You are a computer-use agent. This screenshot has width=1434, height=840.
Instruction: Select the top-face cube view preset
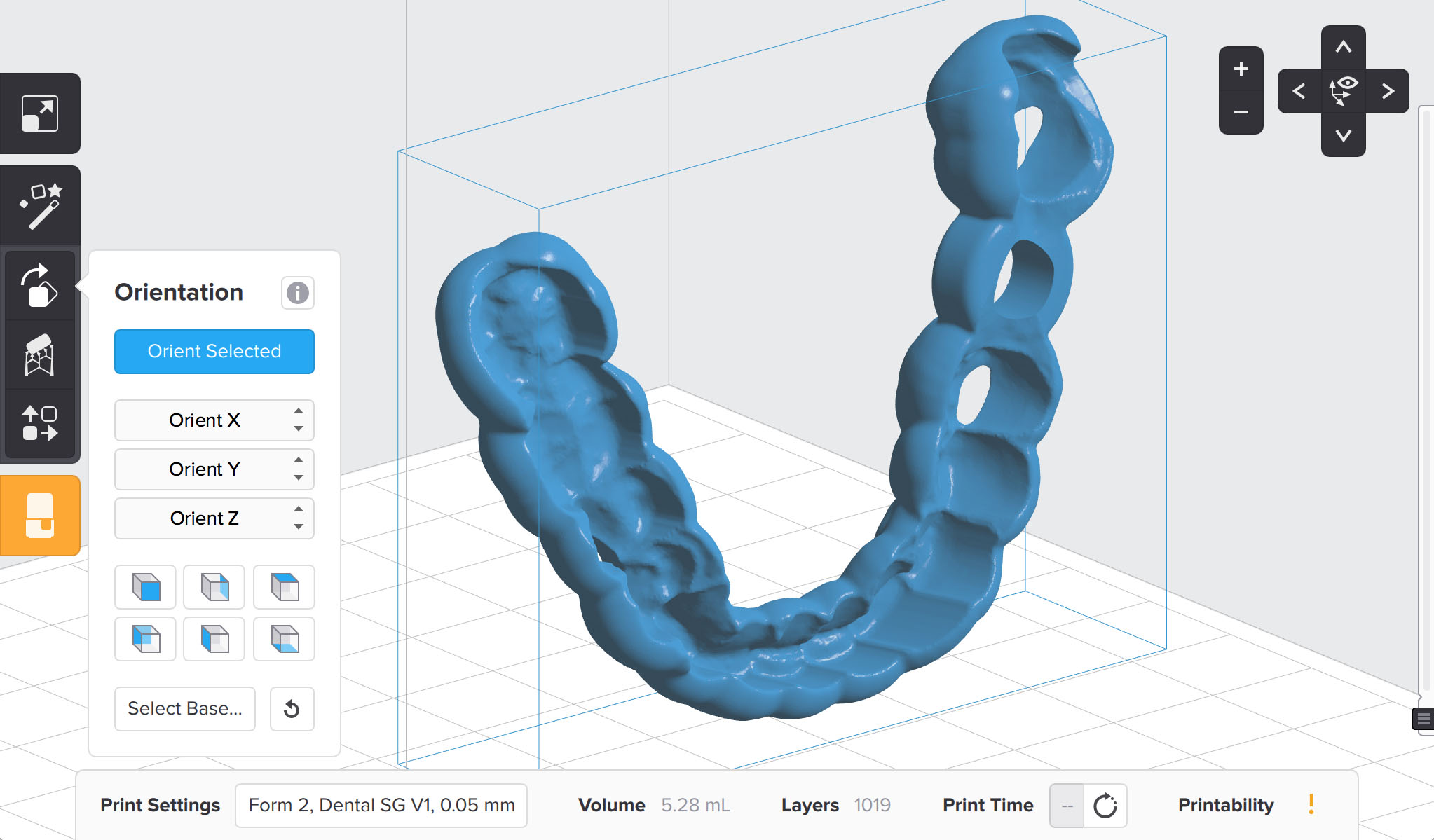point(285,587)
